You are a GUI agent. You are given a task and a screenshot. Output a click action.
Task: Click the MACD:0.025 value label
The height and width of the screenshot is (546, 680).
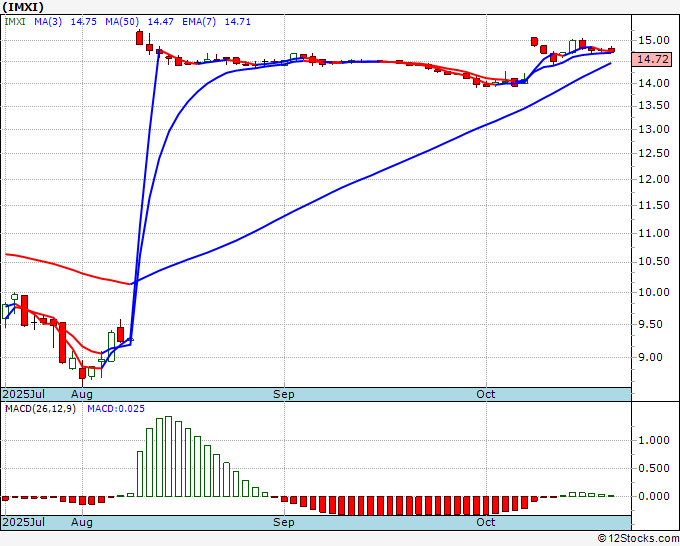tap(116, 409)
